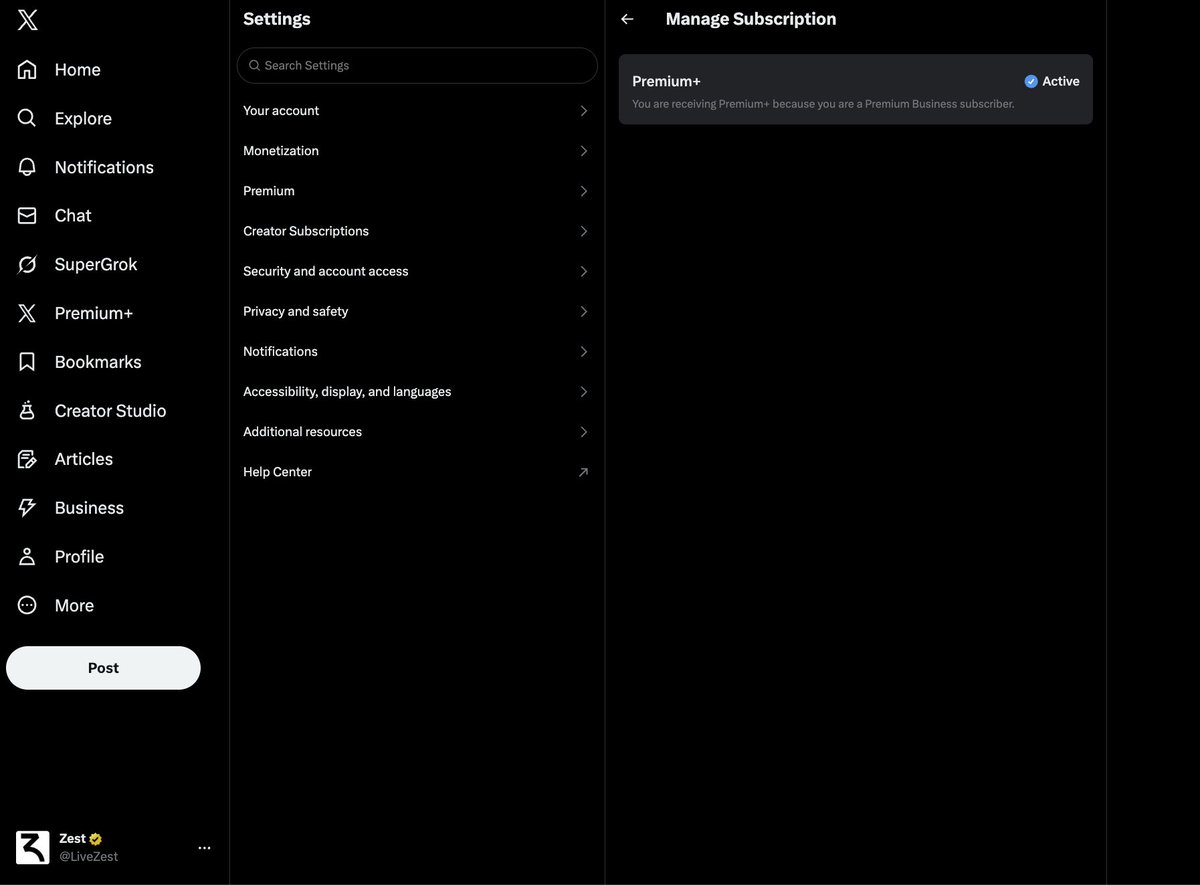Select Notifications in the settings list
Screen dimensions: 1200x885
click(417, 351)
